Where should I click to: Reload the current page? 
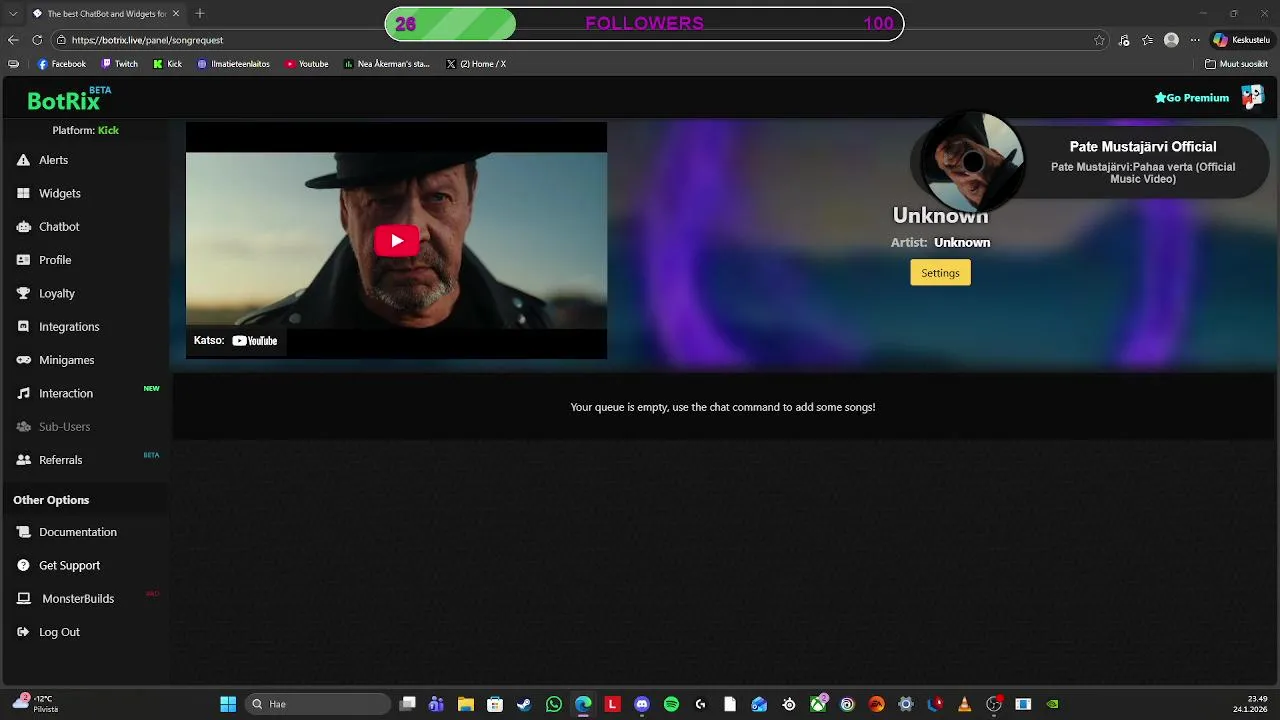tap(37, 40)
